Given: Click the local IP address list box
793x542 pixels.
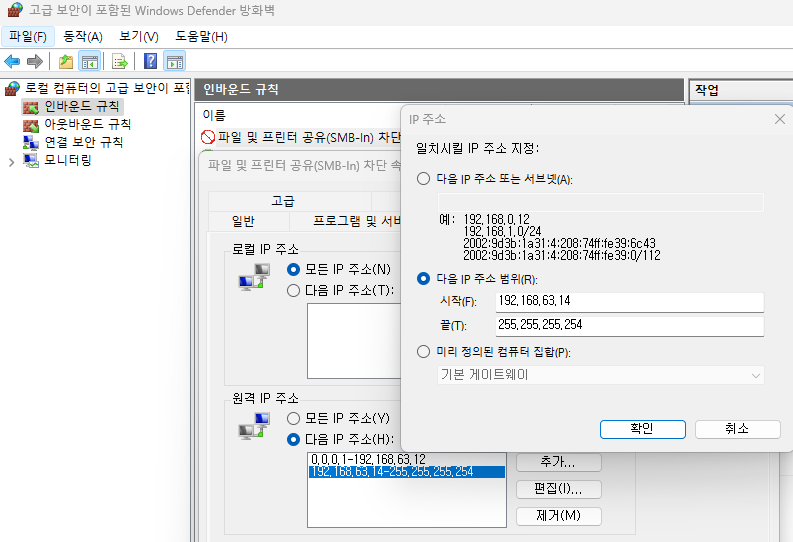Looking at the screenshot, I should click(354, 341).
